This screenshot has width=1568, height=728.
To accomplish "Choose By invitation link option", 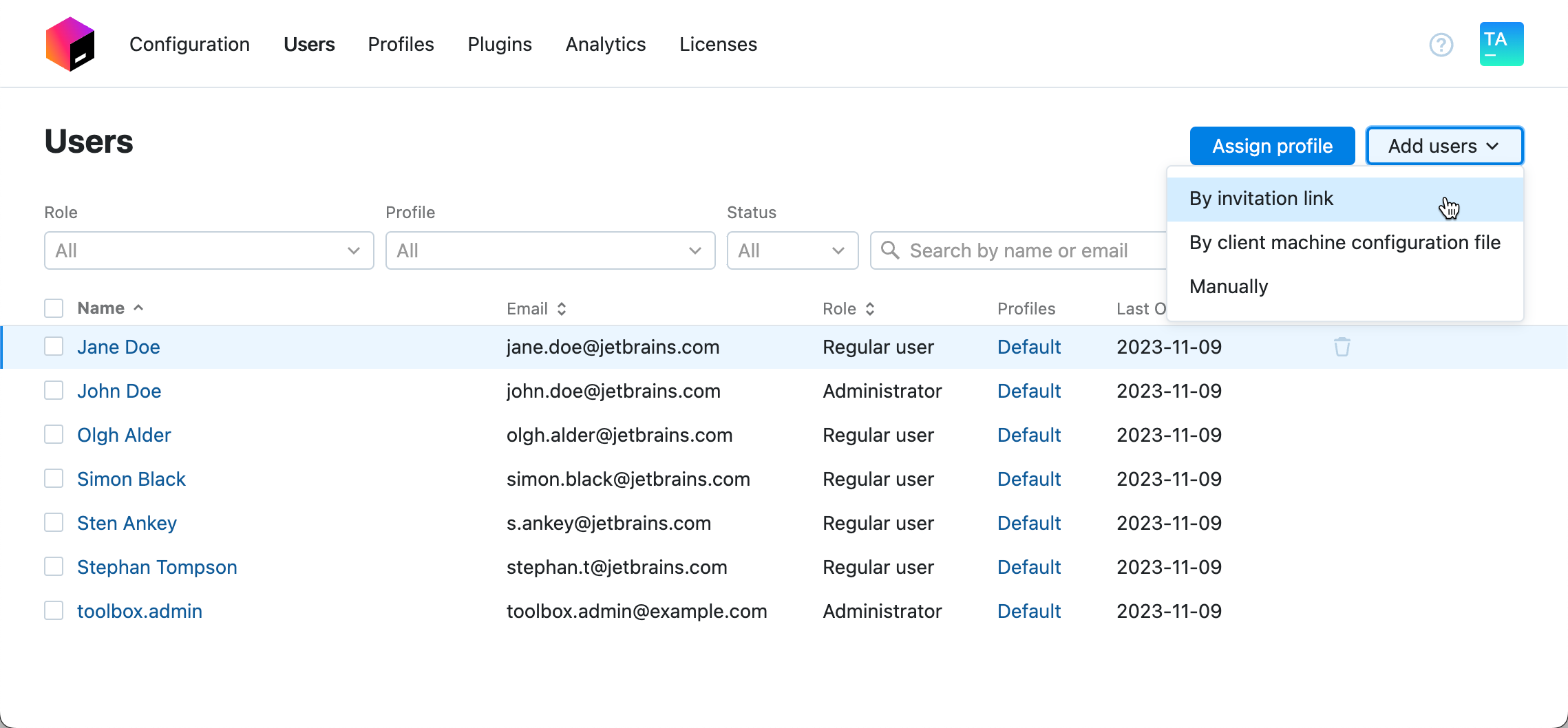I will pos(1345,199).
